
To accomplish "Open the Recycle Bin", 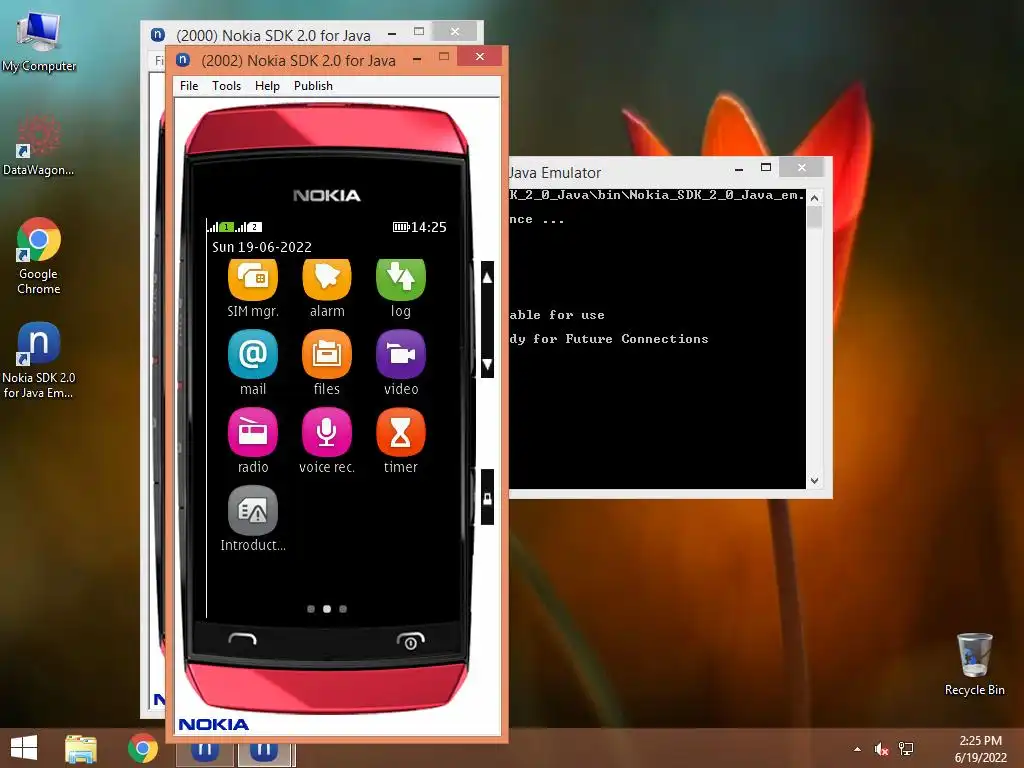I will (974, 664).
